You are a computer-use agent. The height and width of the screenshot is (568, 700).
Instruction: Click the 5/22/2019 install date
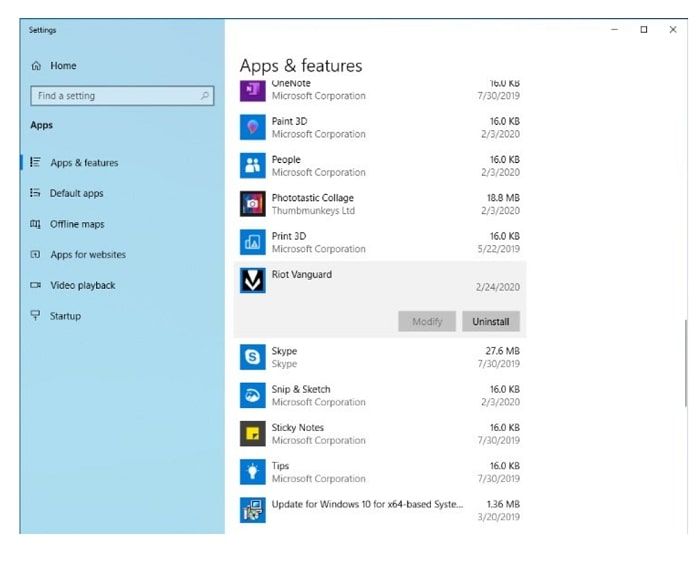click(499, 249)
